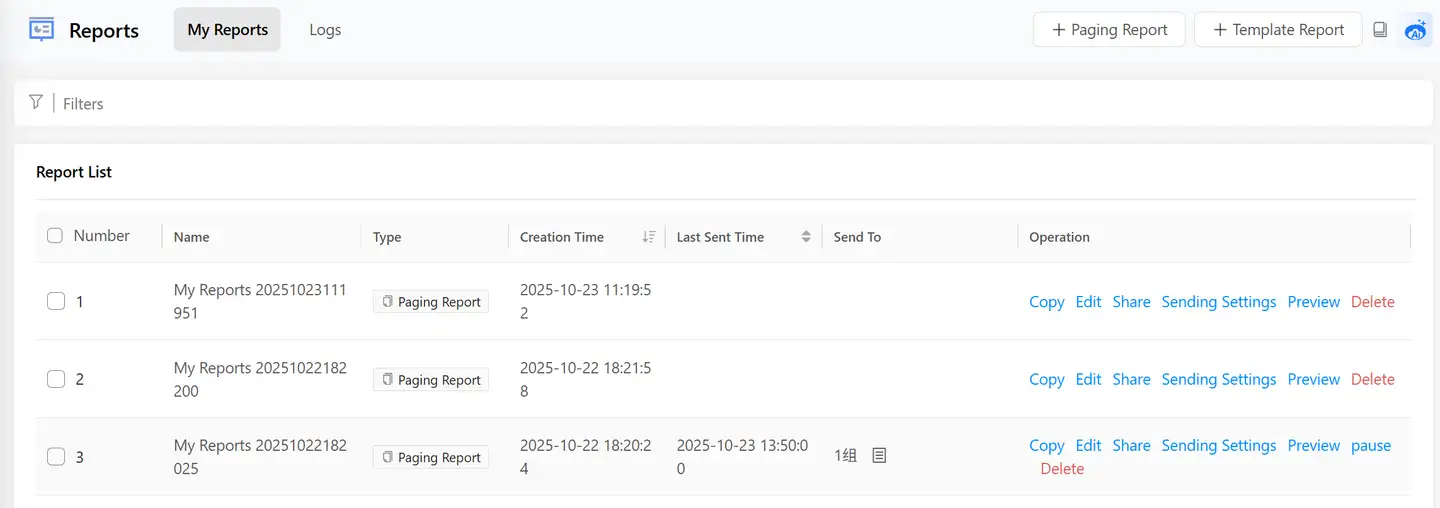The height and width of the screenshot is (508, 1440).
Task: Sort by Creation Time column icon
Action: [649, 237]
